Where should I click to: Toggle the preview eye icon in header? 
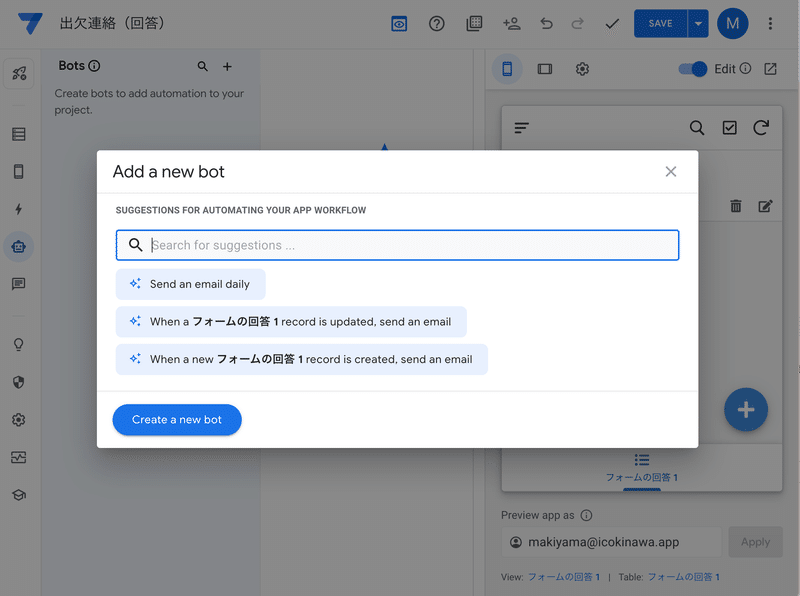pos(399,23)
